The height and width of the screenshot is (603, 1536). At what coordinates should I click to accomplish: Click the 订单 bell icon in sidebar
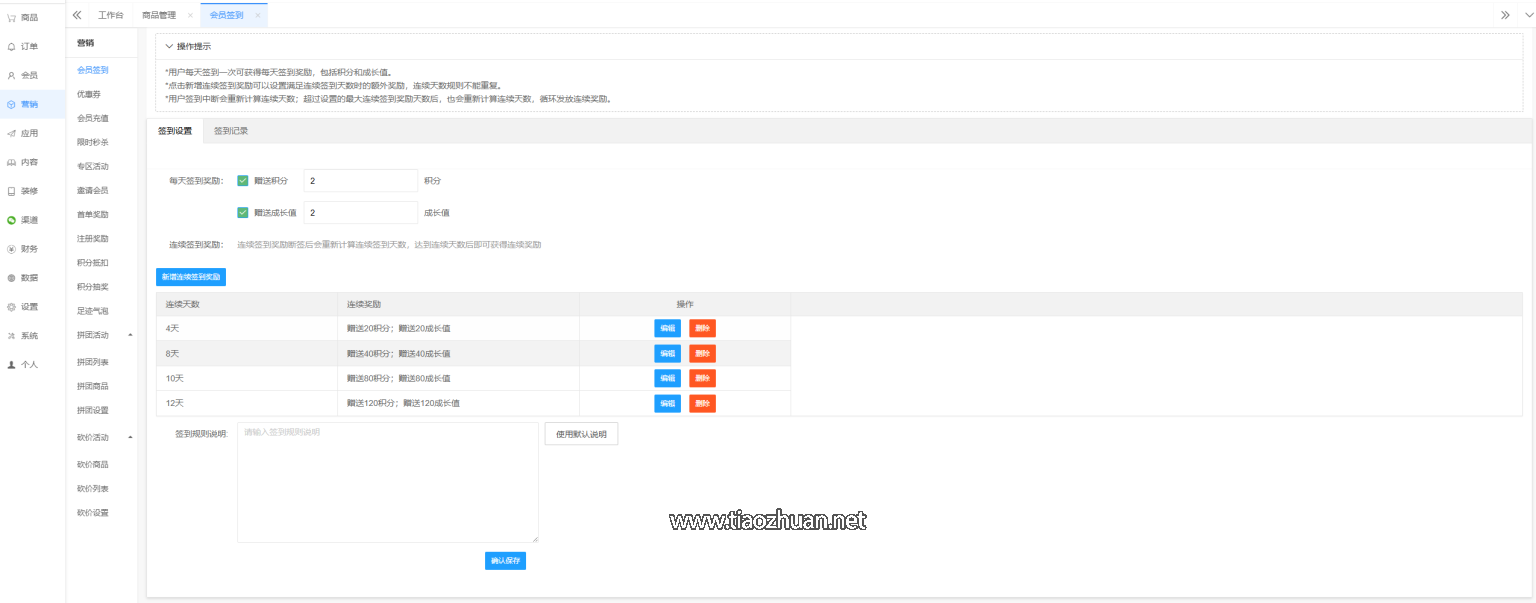11,46
